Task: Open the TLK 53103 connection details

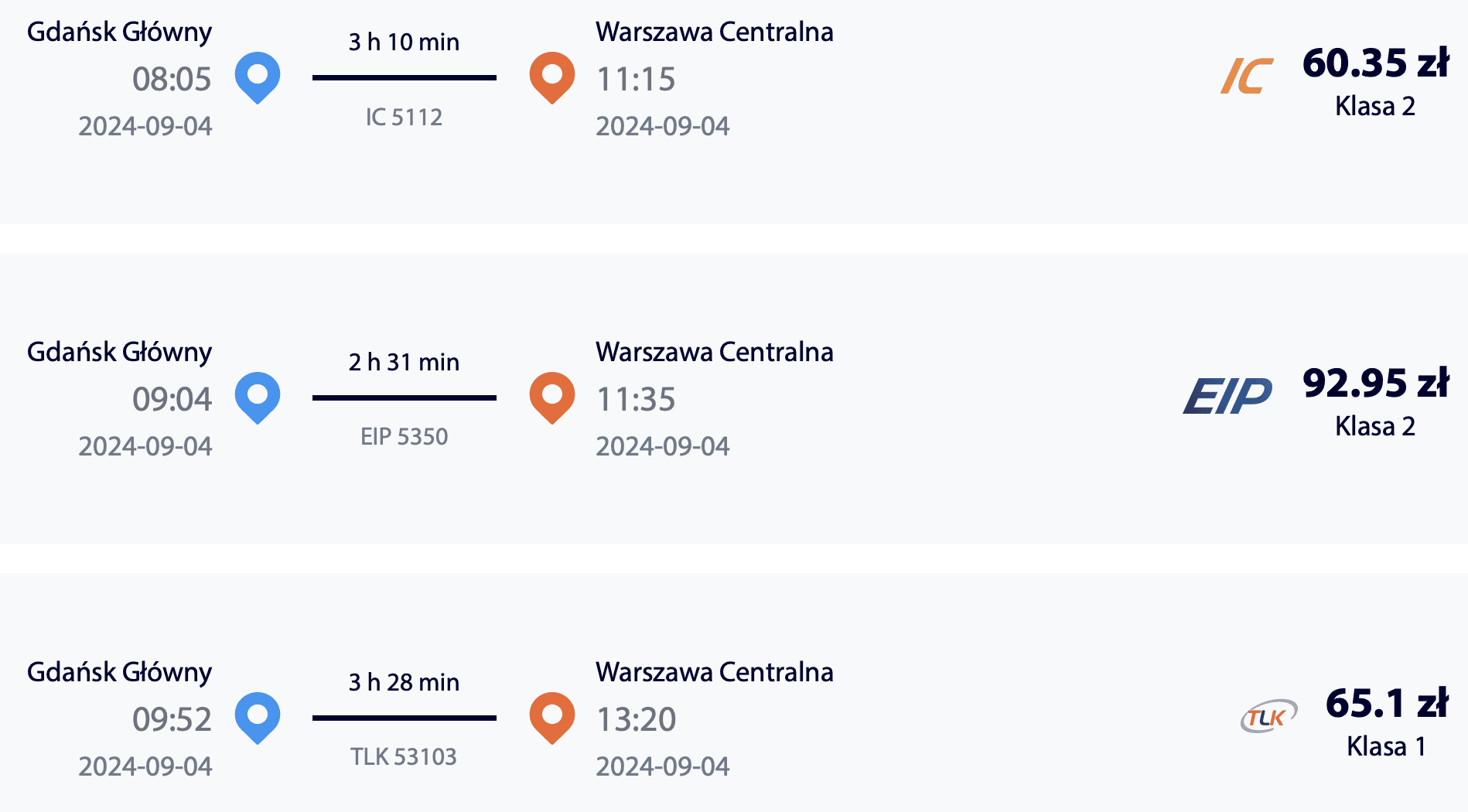Action: (404, 756)
